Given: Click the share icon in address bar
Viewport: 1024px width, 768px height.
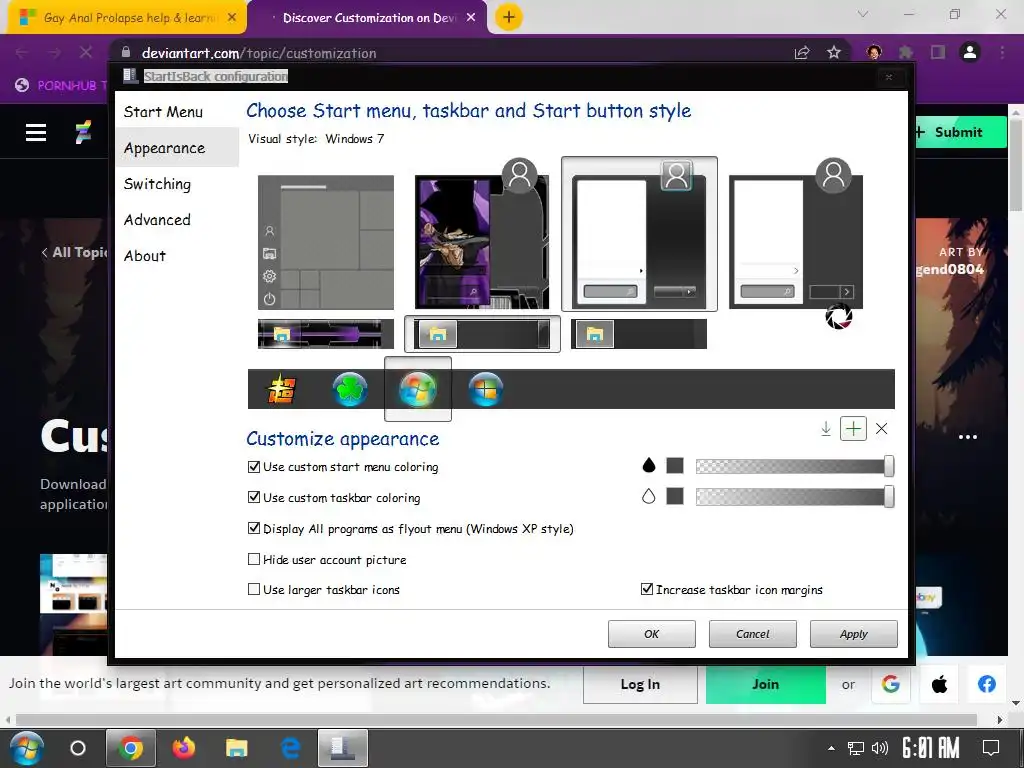Looking at the screenshot, I should 802,52.
